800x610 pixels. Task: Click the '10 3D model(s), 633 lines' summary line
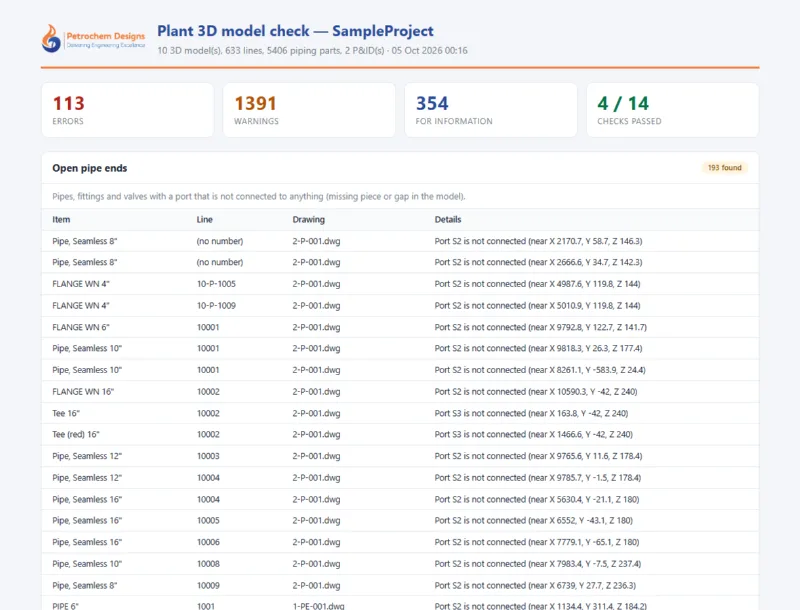tap(312, 50)
